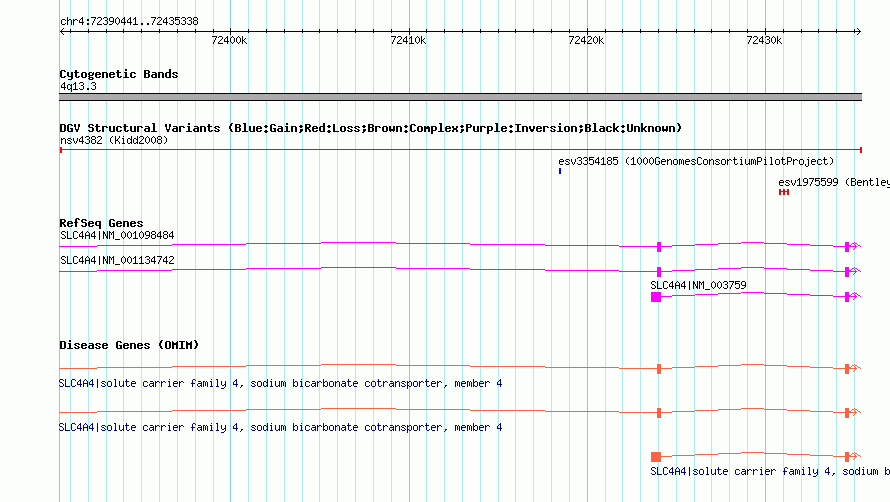Viewport: 890px width, 502px height.
Task: Click the left arrow of the ruler
Action: (x=63, y=31)
